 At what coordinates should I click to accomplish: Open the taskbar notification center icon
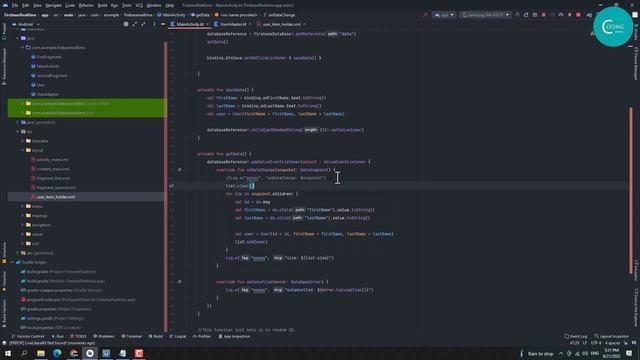click(629, 353)
